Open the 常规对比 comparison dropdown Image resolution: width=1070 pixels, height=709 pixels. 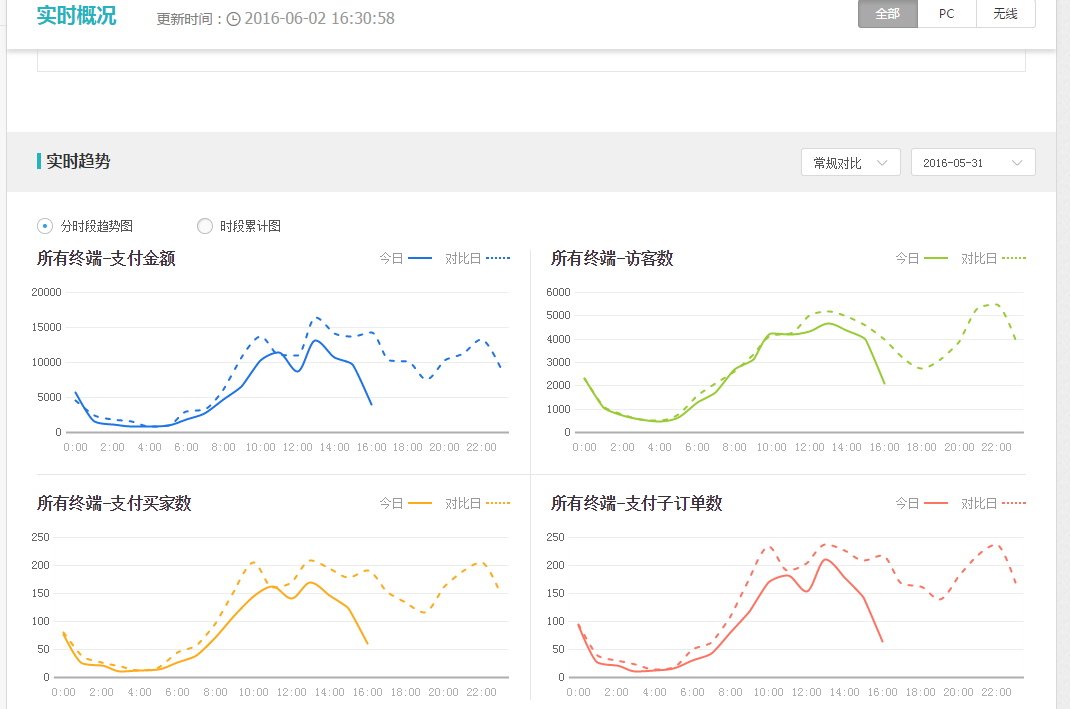(x=850, y=163)
